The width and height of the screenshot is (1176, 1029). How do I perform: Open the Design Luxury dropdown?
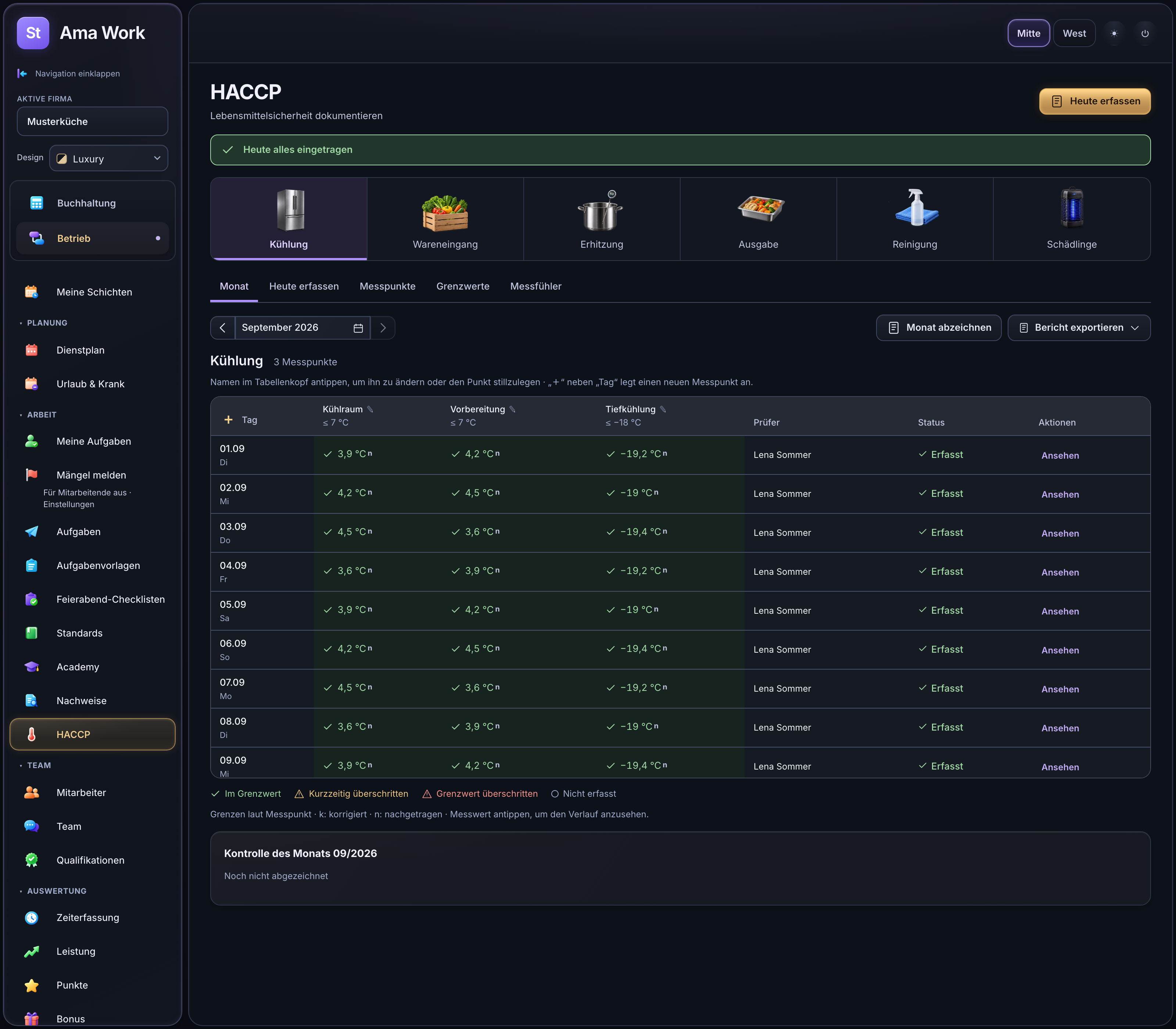pos(108,158)
